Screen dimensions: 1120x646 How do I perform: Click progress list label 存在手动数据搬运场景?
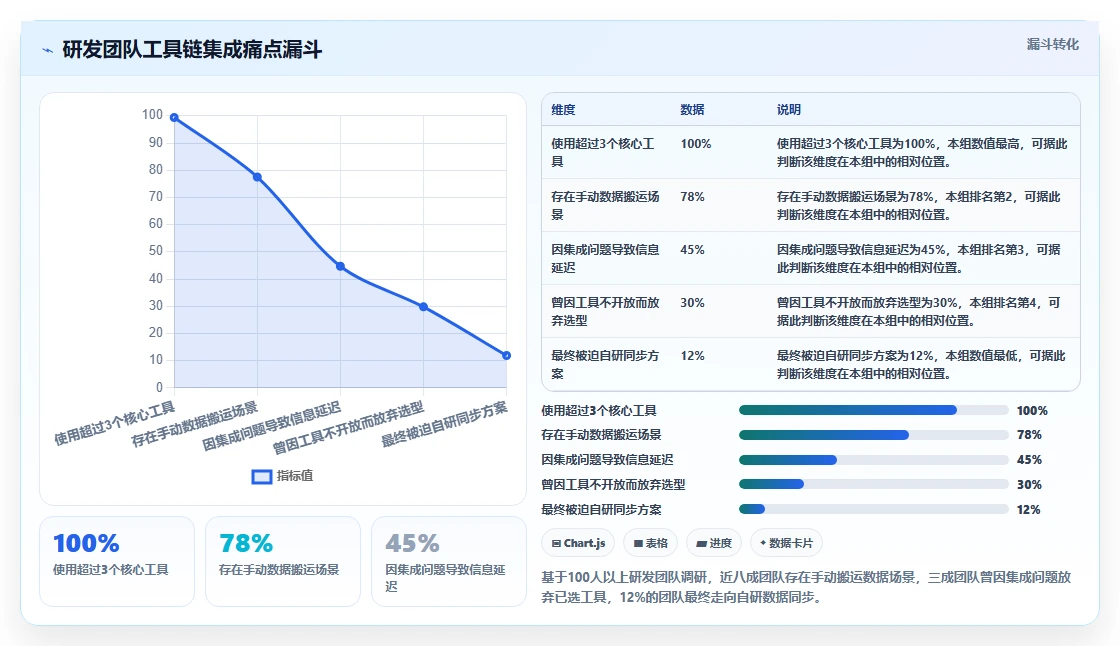pyautogui.click(x=601, y=434)
